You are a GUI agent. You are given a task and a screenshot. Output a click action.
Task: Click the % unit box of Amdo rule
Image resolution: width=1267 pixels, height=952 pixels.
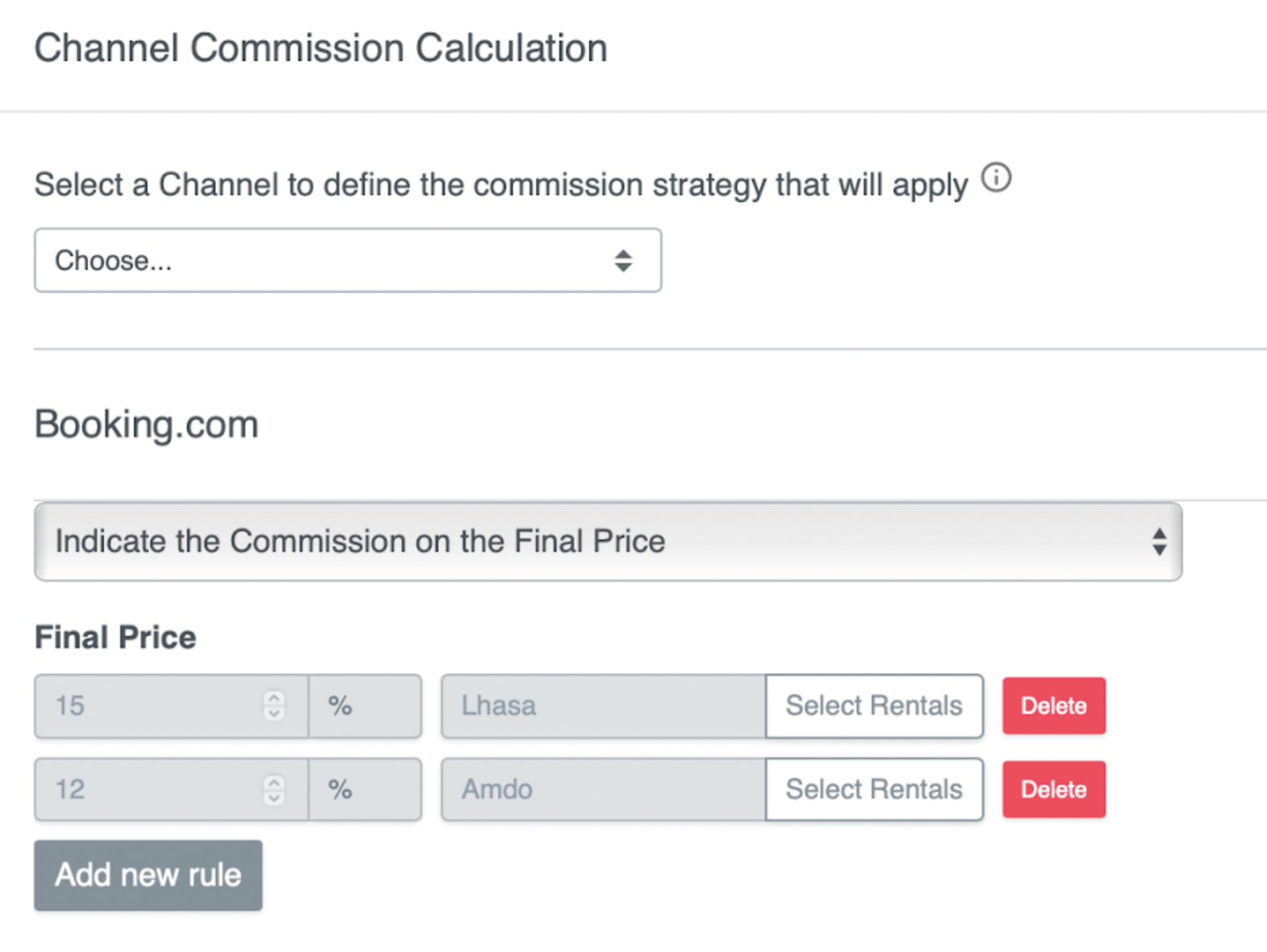365,789
